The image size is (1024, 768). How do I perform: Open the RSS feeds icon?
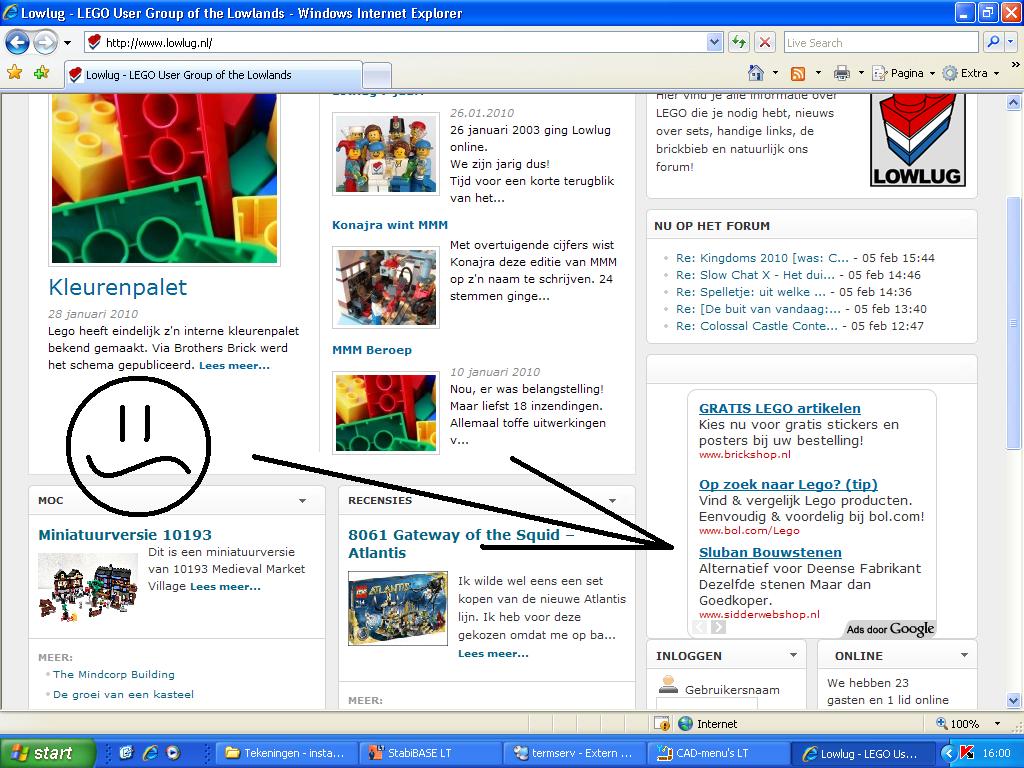[797, 74]
